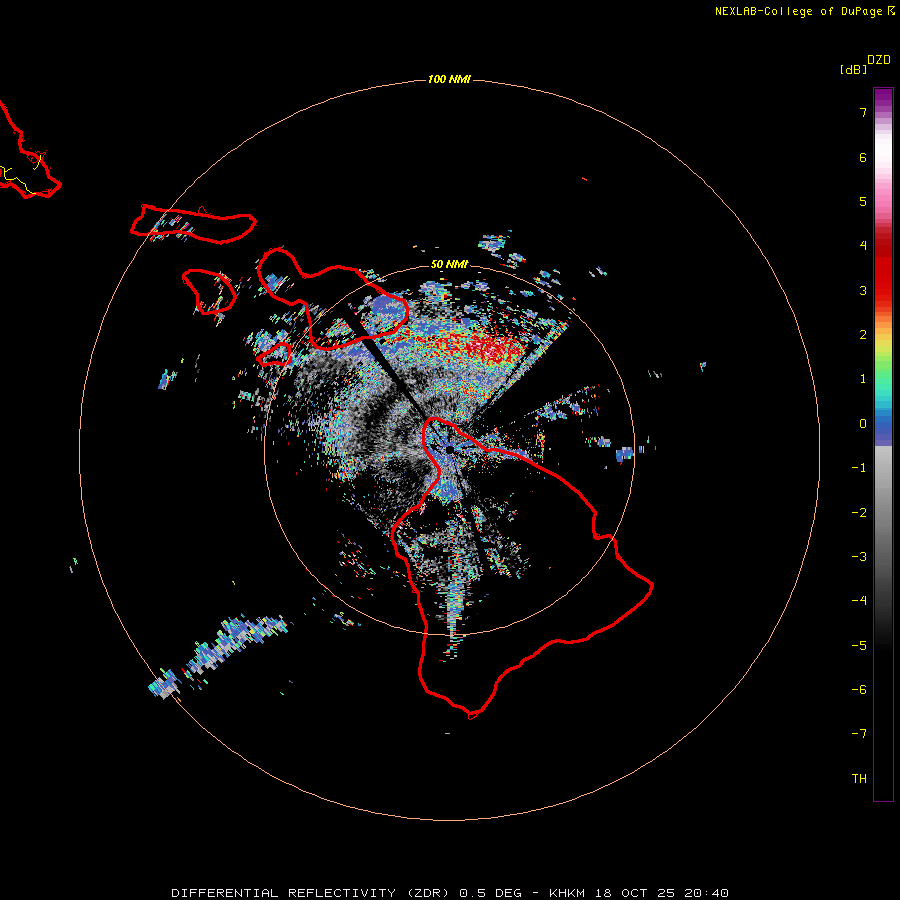Click the 5 value on color scale
The image size is (900, 900).
coord(863,201)
